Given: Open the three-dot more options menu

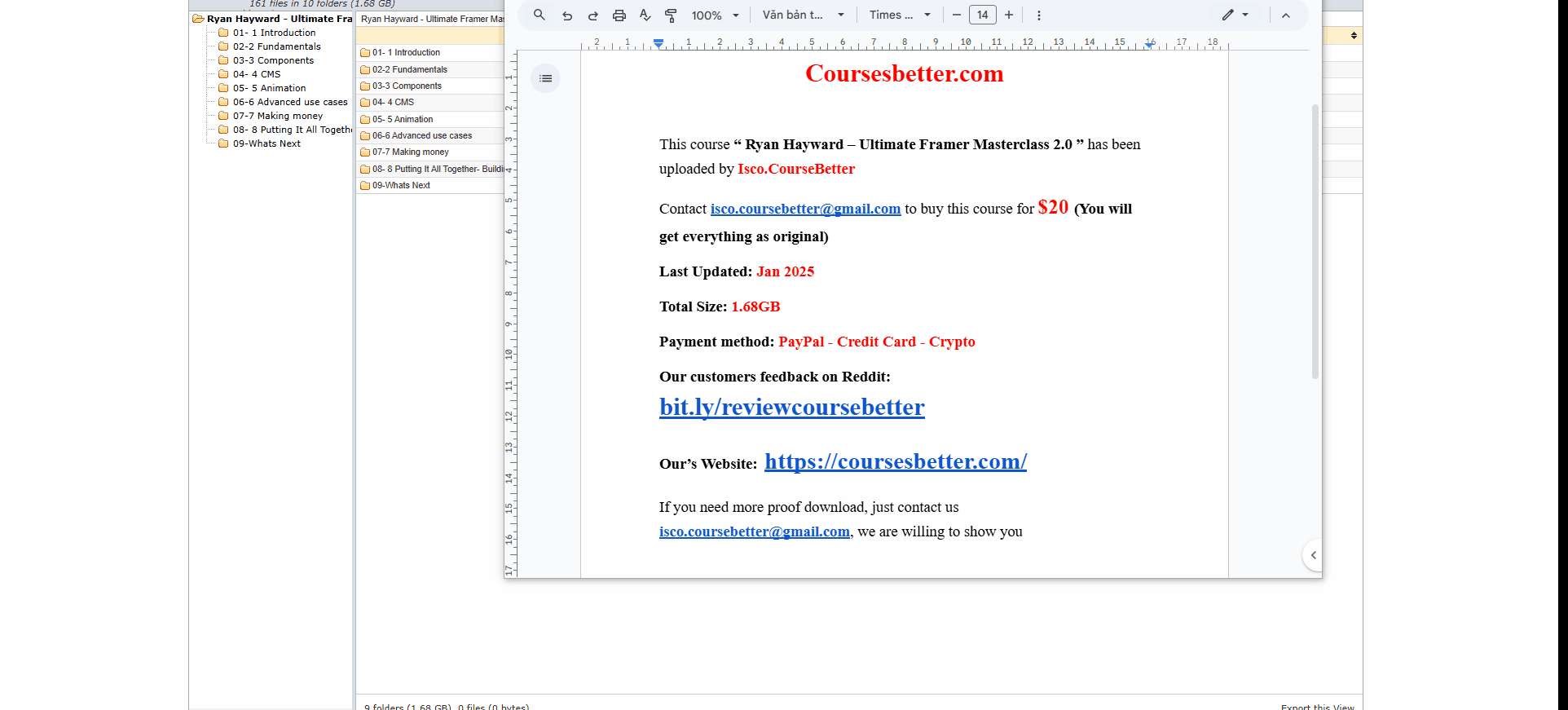Looking at the screenshot, I should 1038,15.
